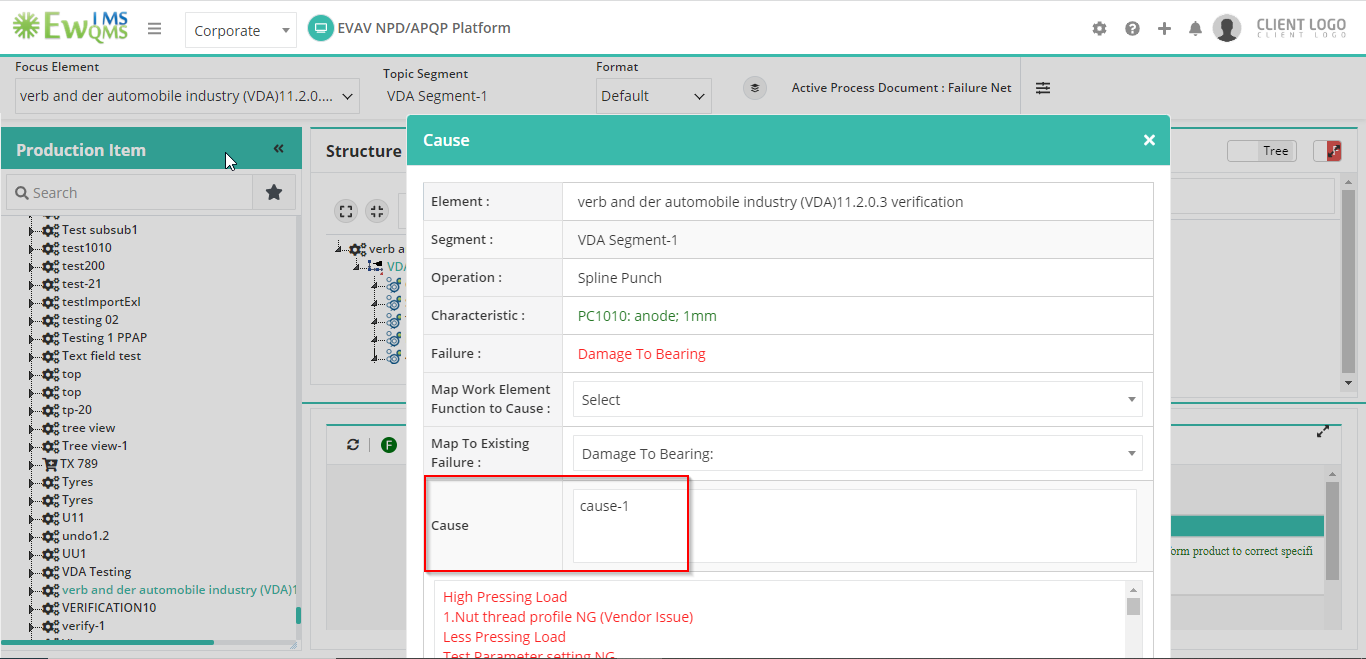Open the Format Default dropdown
Viewport: 1366px width, 659px height.
[654, 96]
